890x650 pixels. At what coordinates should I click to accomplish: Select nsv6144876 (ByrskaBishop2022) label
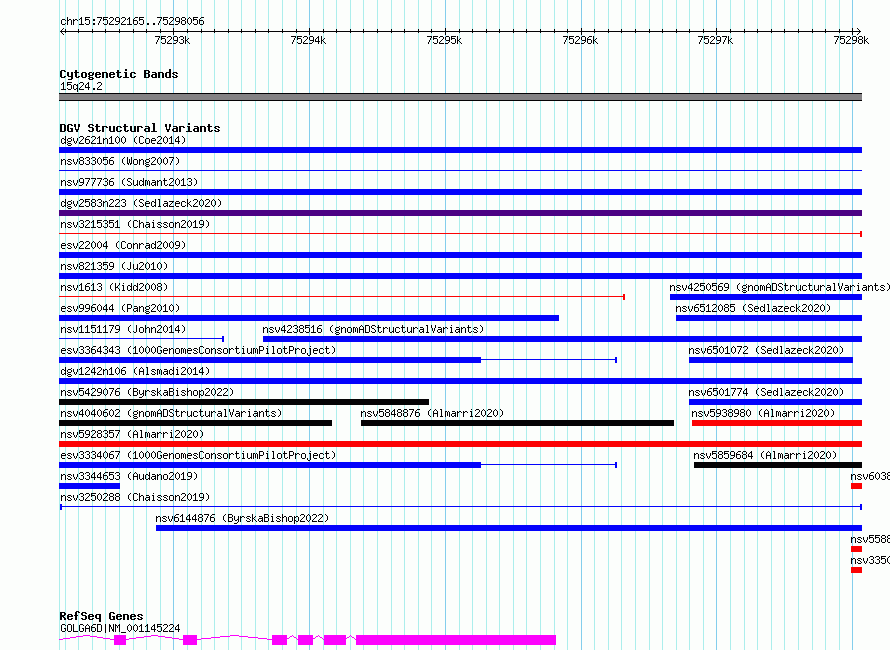pos(242,518)
